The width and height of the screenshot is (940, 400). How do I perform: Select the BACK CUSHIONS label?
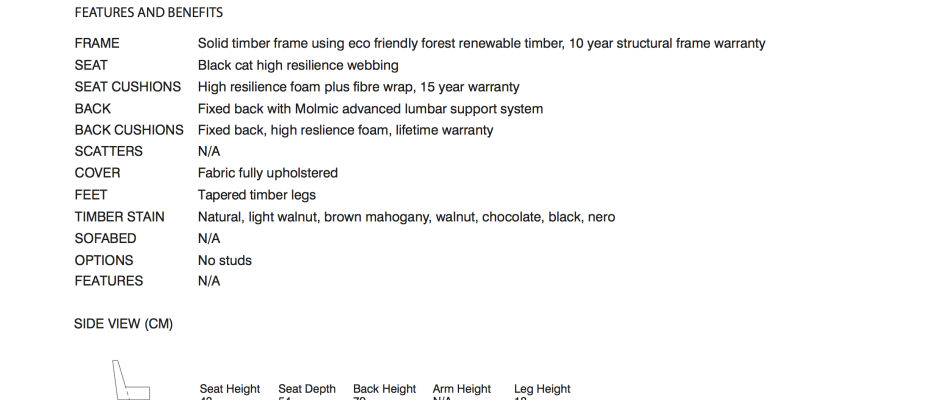click(129, 130)
